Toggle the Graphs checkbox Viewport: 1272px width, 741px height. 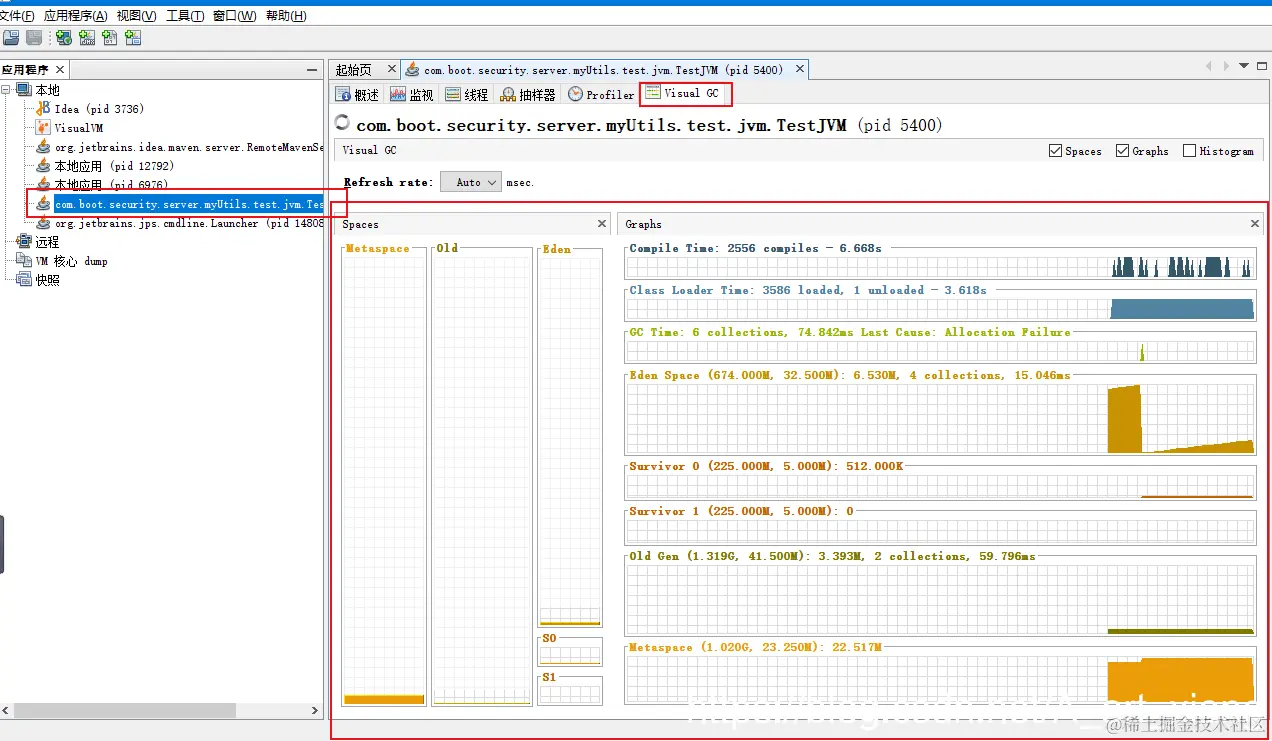(x=1122, y=151)
